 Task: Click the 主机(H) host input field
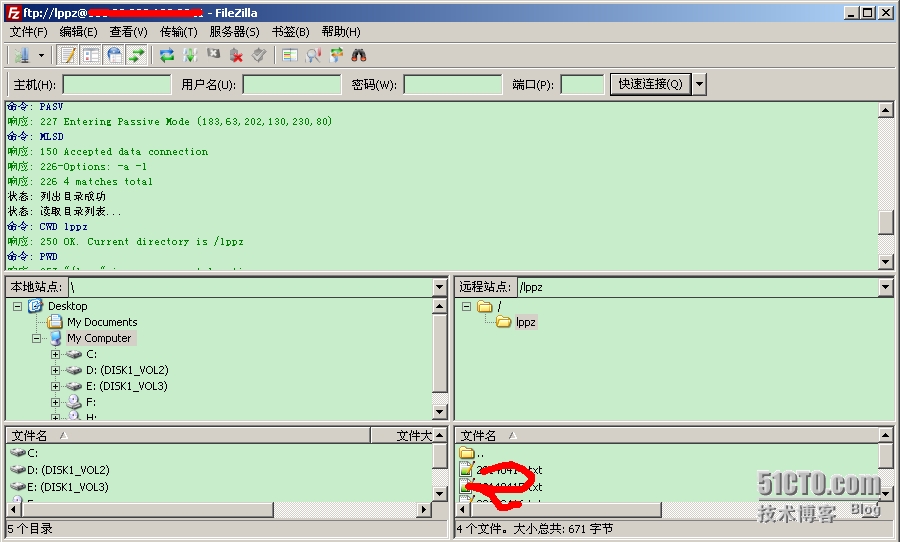[x=117, y=84]
